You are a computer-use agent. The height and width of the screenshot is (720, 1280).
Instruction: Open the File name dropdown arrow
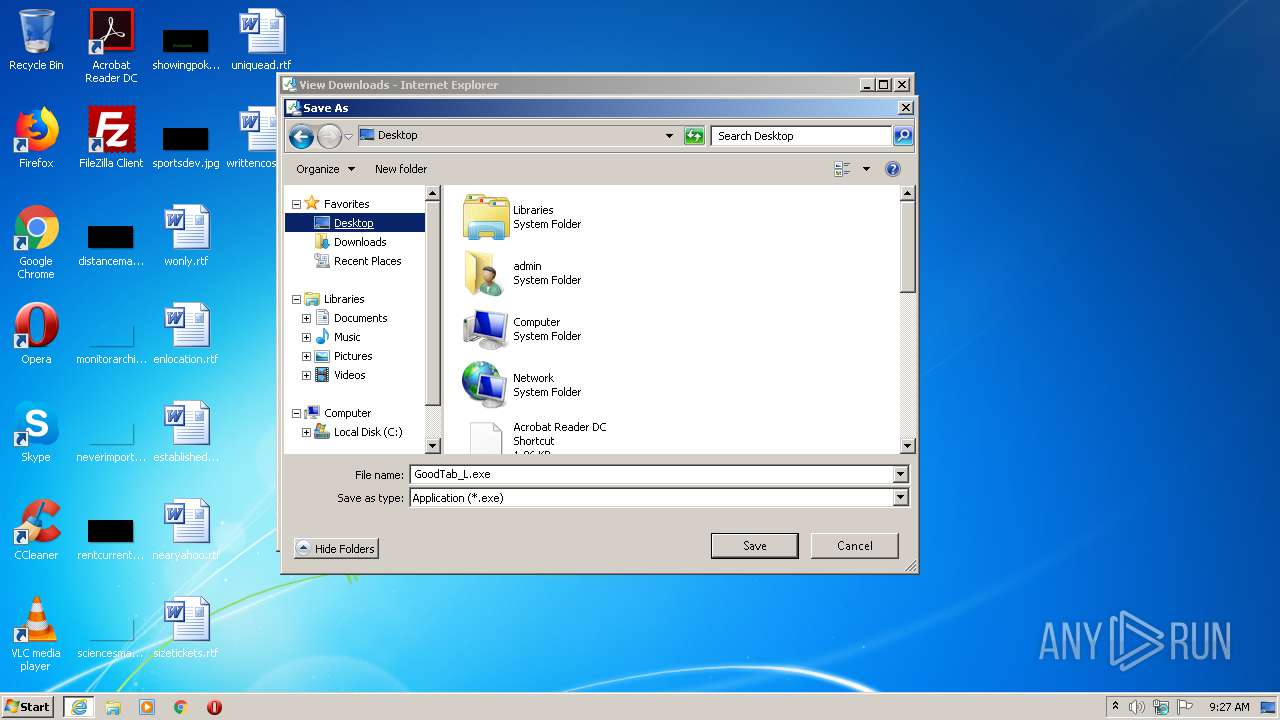tap(900, 475)
